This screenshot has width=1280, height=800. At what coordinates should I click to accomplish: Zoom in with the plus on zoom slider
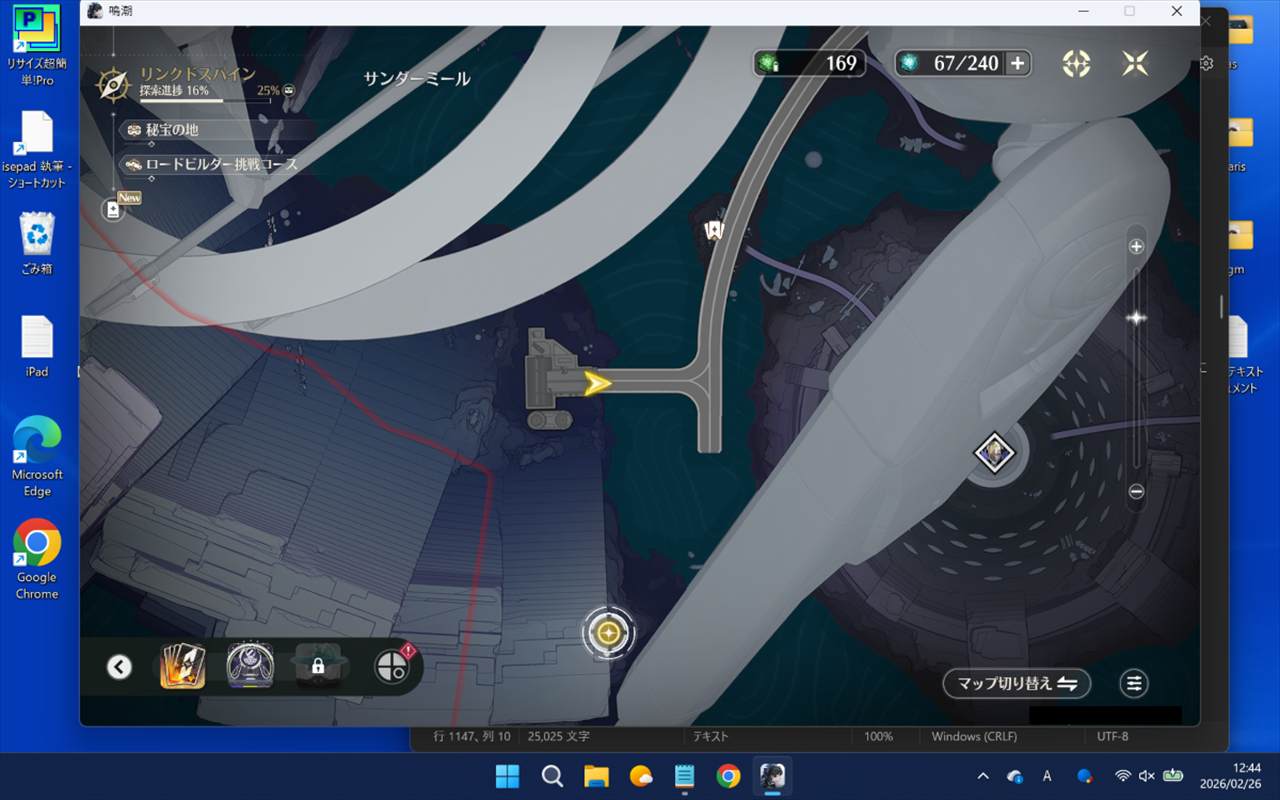pos(1136,247)
